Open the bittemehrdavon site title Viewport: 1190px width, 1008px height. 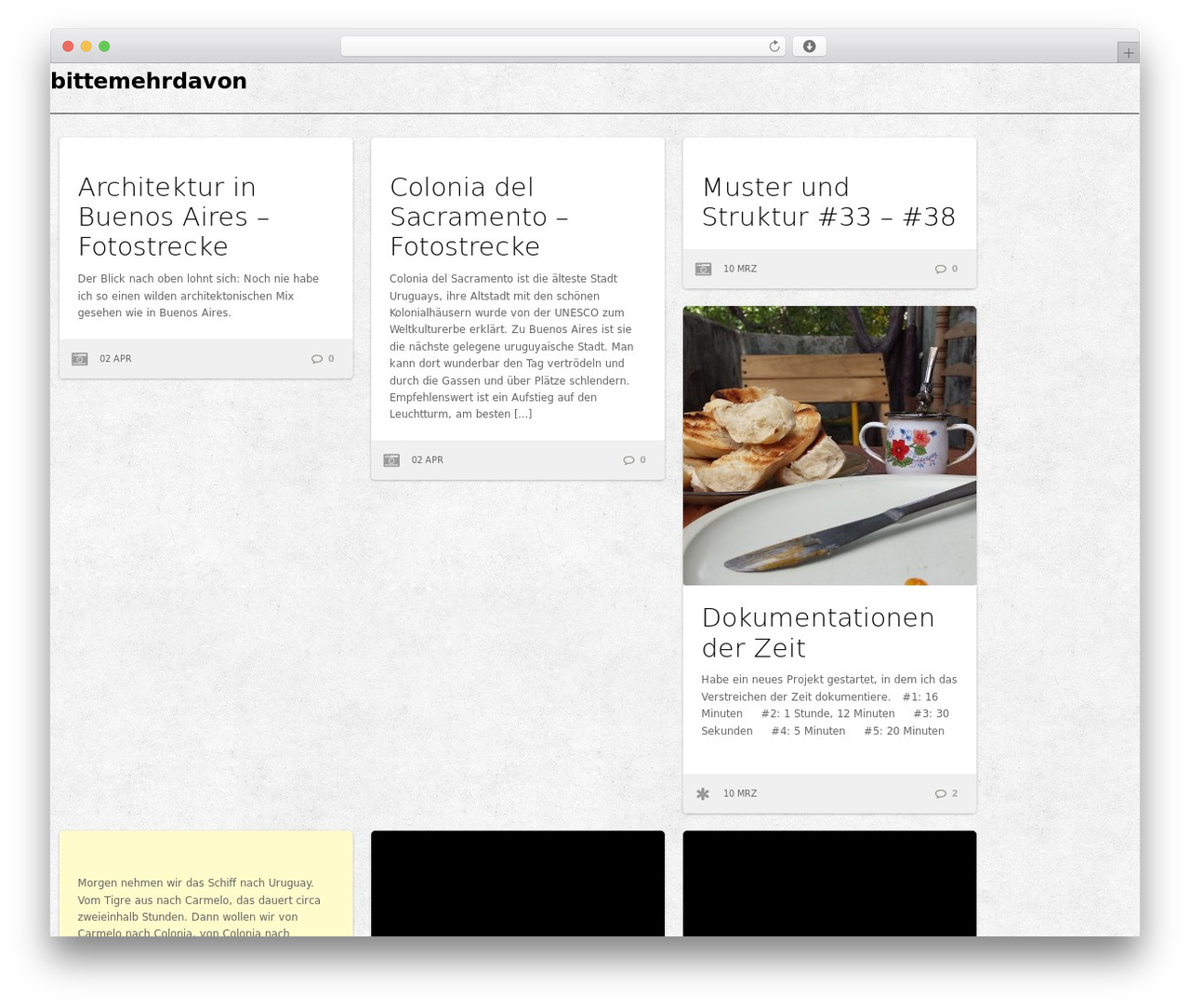pos(149,81)
